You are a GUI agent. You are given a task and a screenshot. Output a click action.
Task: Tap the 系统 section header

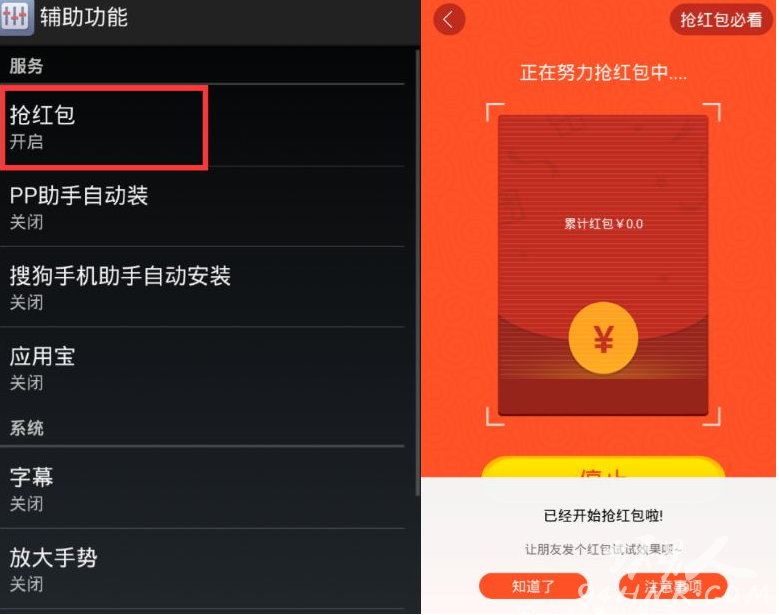point(26,428)
